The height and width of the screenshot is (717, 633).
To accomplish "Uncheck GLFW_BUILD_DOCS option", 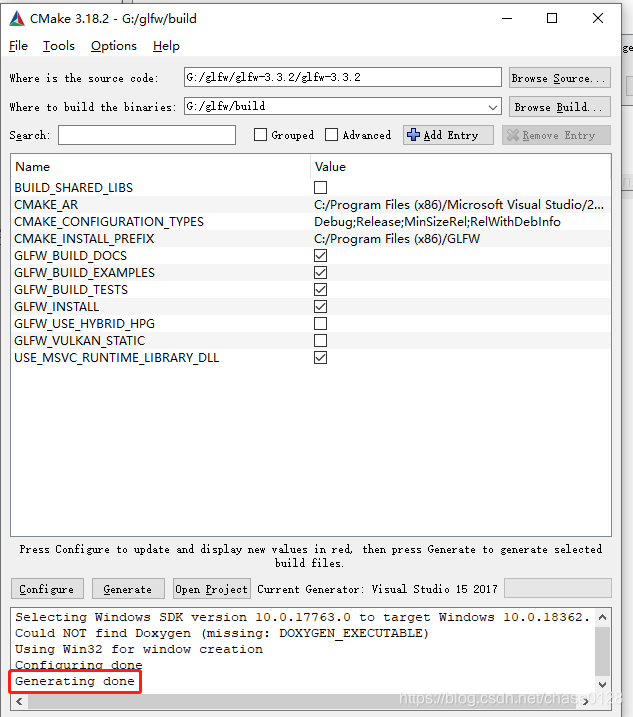I will [x=321, y=256].
